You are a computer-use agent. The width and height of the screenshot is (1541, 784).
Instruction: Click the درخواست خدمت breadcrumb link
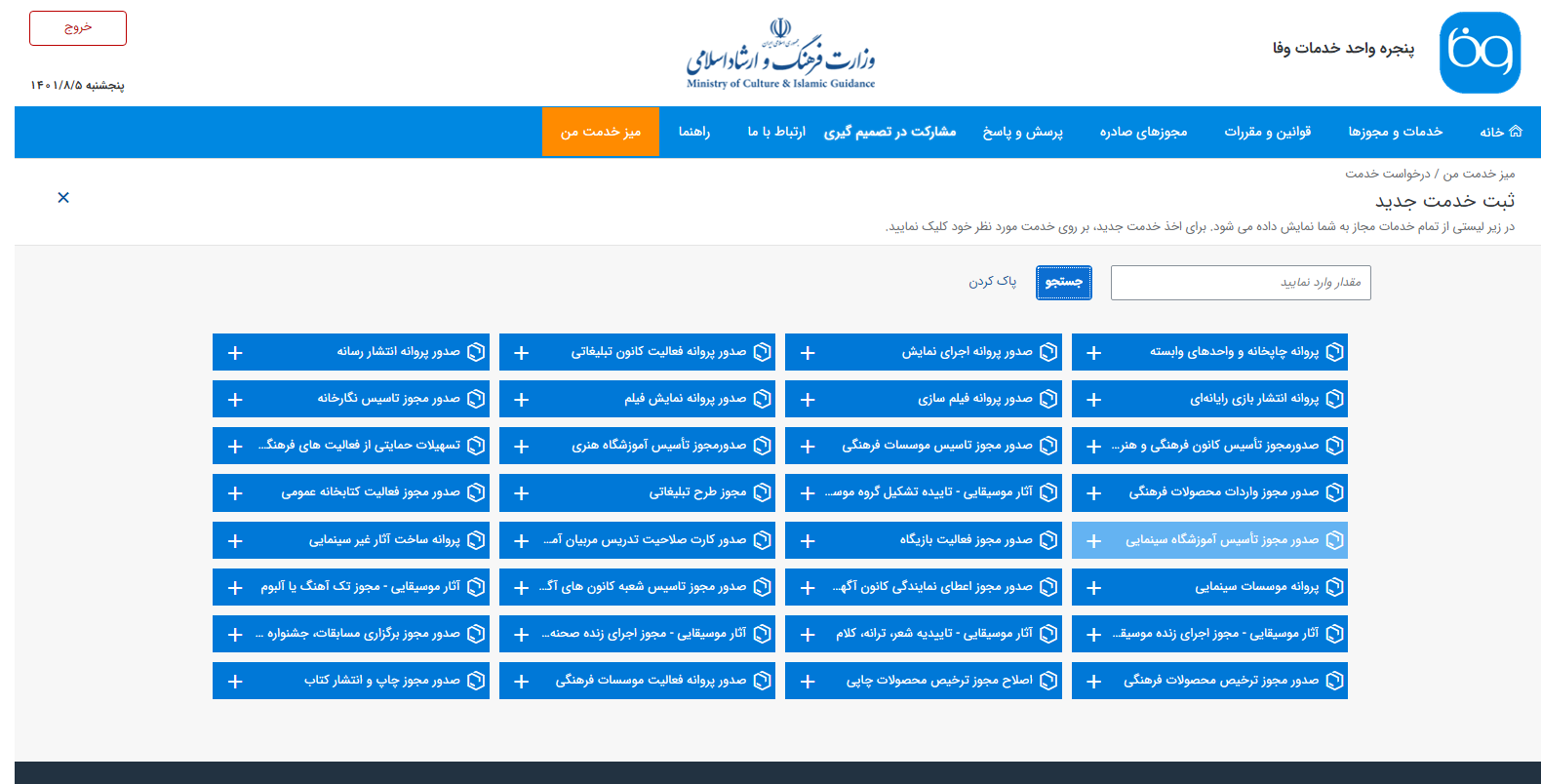click(1388, 174)
